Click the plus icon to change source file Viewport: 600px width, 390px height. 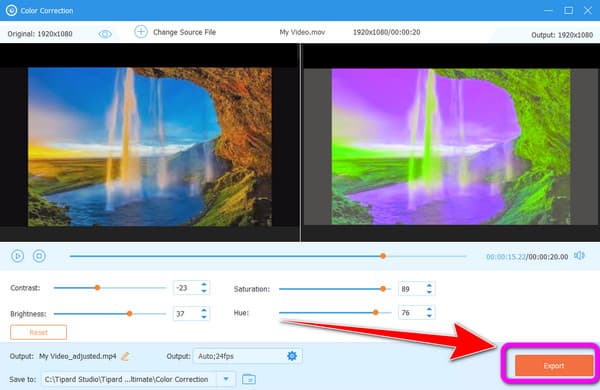tap(141, 32)
